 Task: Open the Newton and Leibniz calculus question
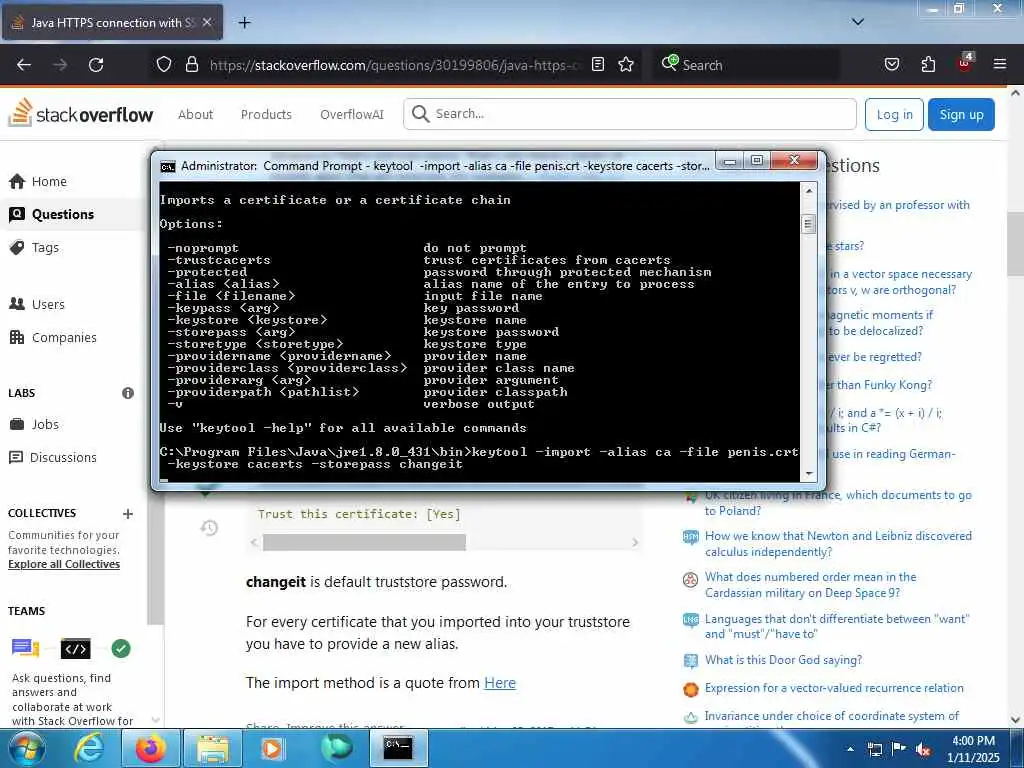(x=838, y=543)
